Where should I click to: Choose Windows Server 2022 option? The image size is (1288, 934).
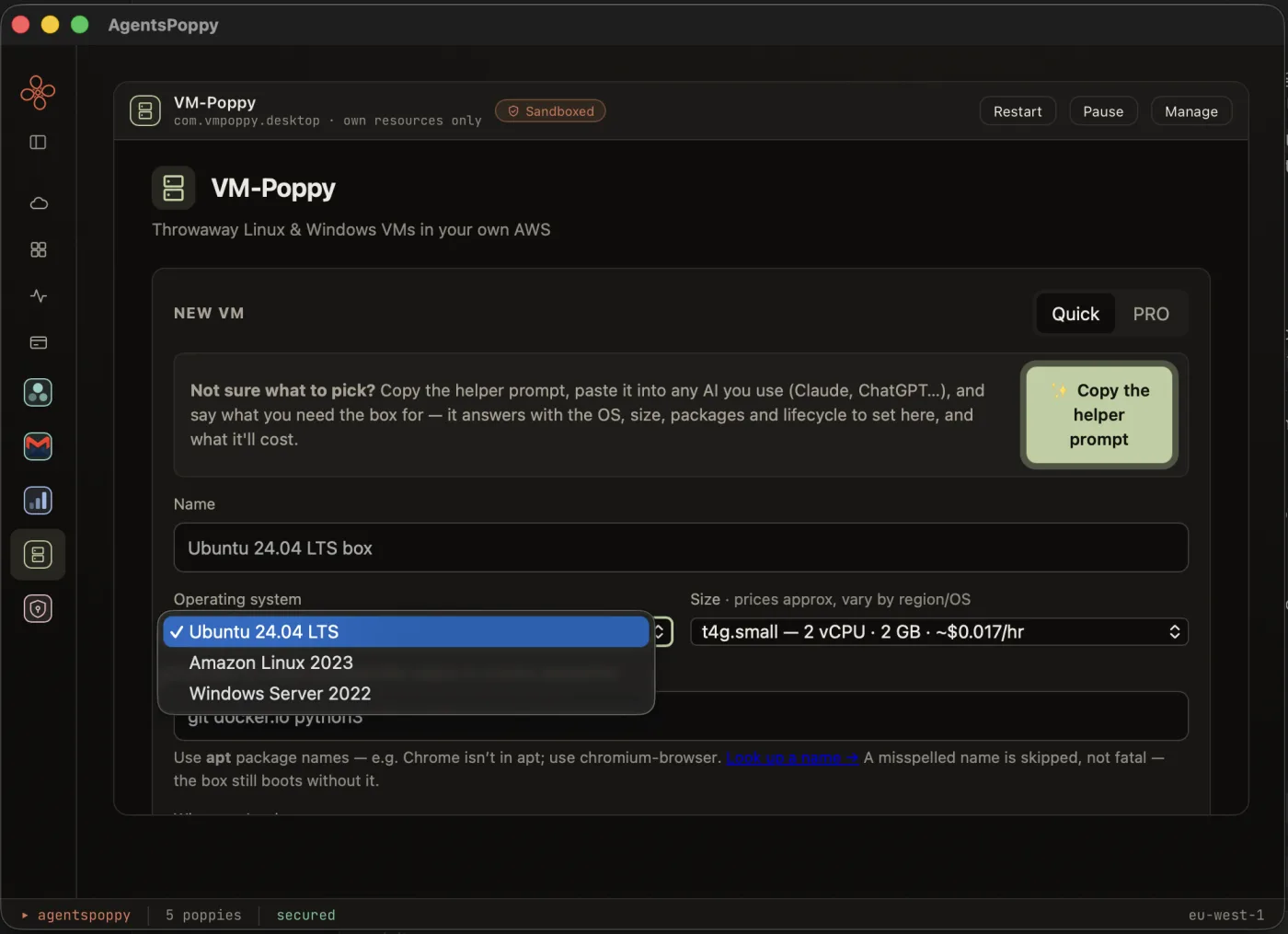click(406, 694)
